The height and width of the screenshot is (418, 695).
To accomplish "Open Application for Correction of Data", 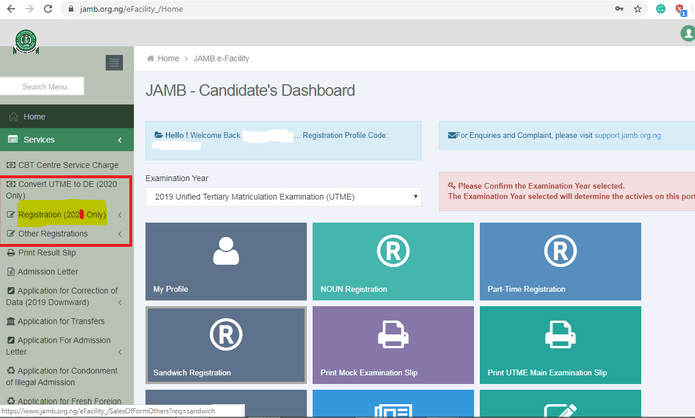I will pyautogui.click(x=62, y=297).
